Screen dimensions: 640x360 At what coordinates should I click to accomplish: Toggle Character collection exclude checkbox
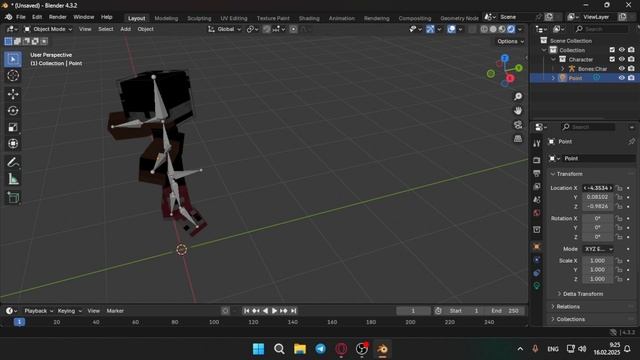612,59
